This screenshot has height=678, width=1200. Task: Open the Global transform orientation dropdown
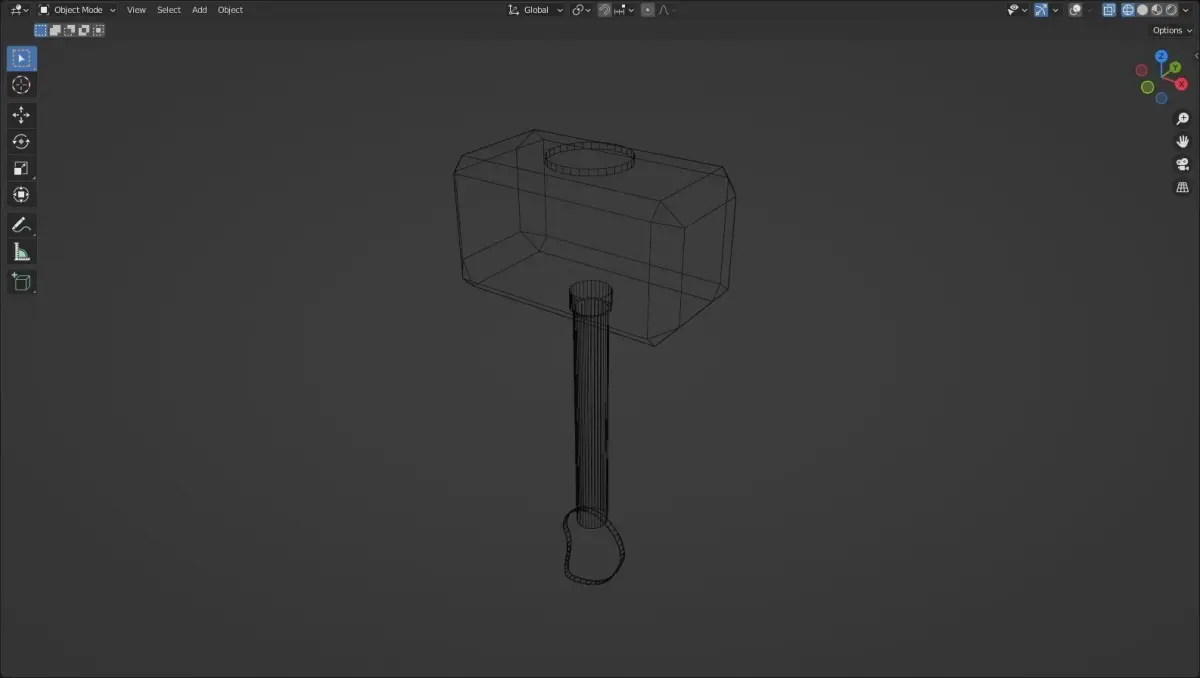(x=536, y=10)
